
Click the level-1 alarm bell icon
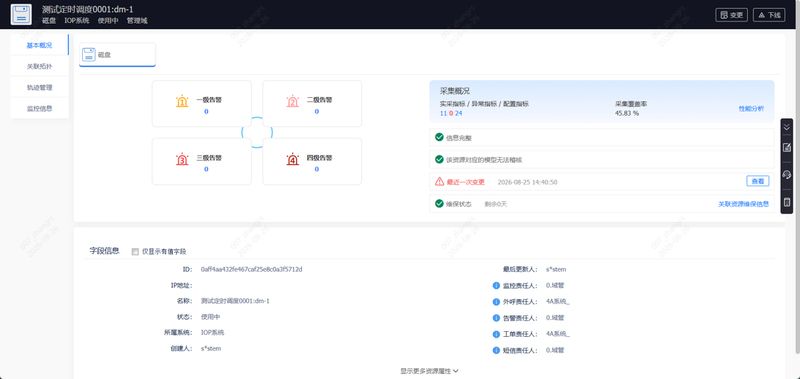pos(182,102)
